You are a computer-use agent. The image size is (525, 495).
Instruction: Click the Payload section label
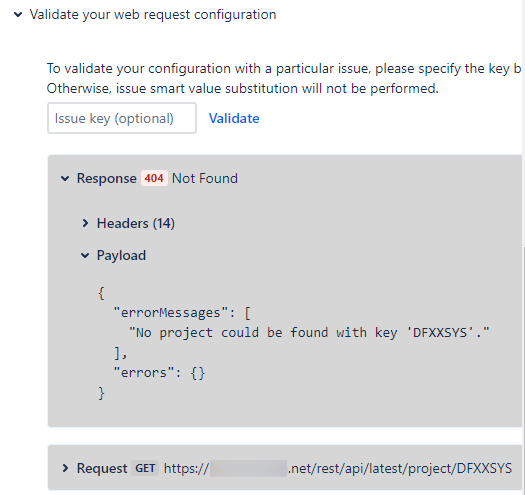(121, 255)
